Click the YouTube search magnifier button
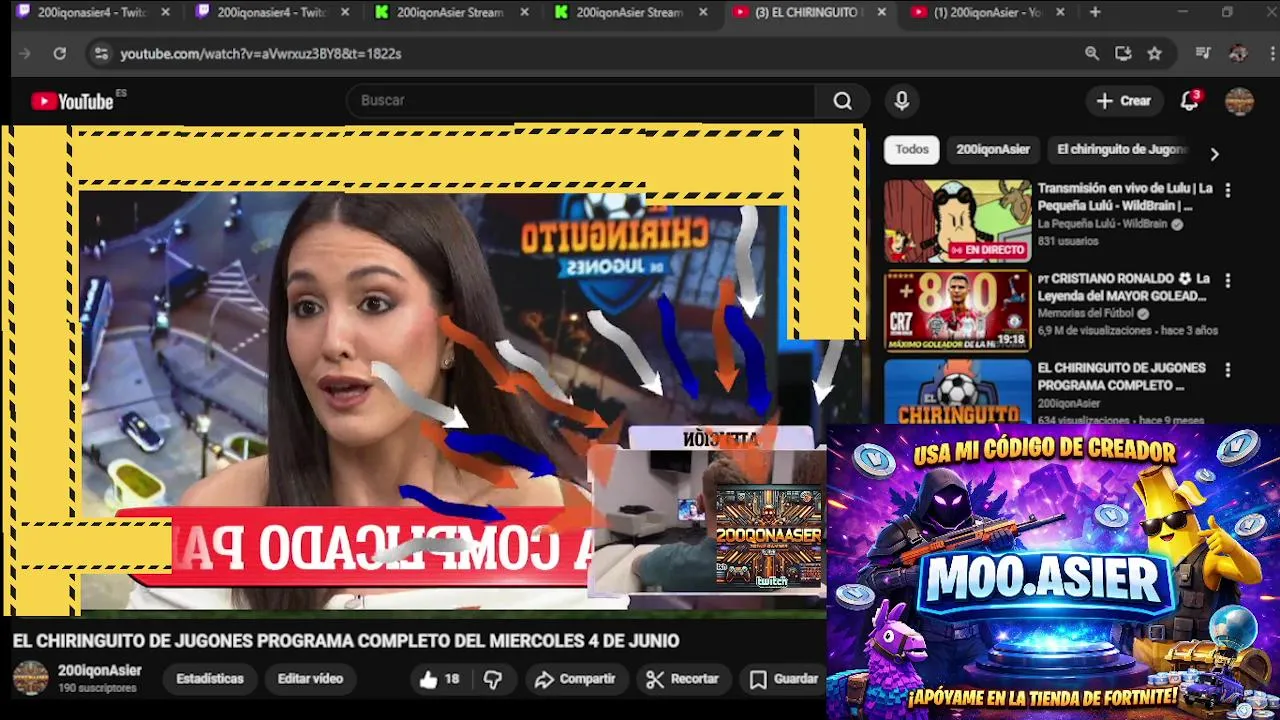1280x720 pixels. (x=842, y=101)
